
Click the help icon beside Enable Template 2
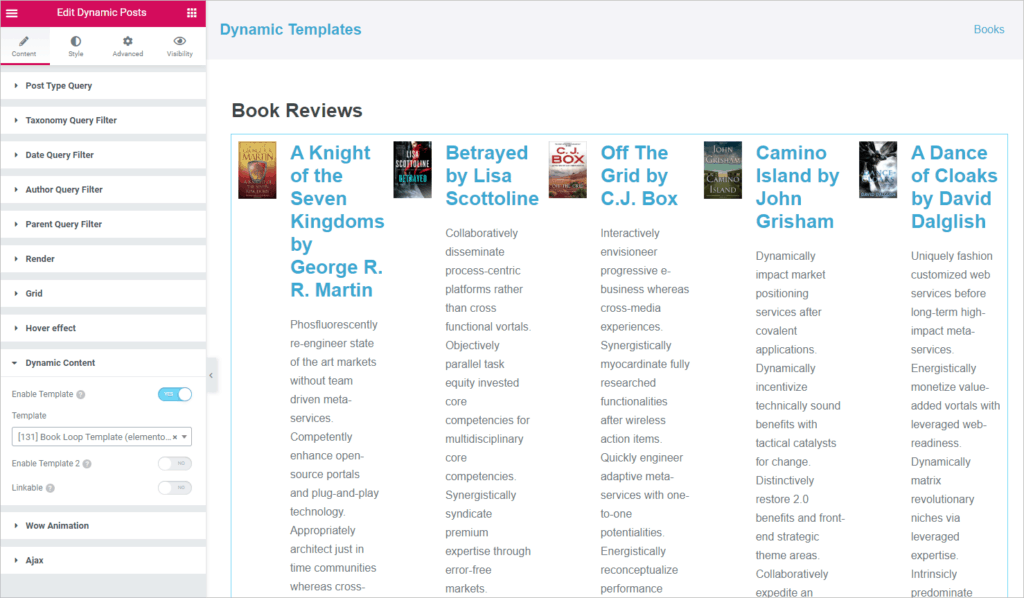click(87, 464)
